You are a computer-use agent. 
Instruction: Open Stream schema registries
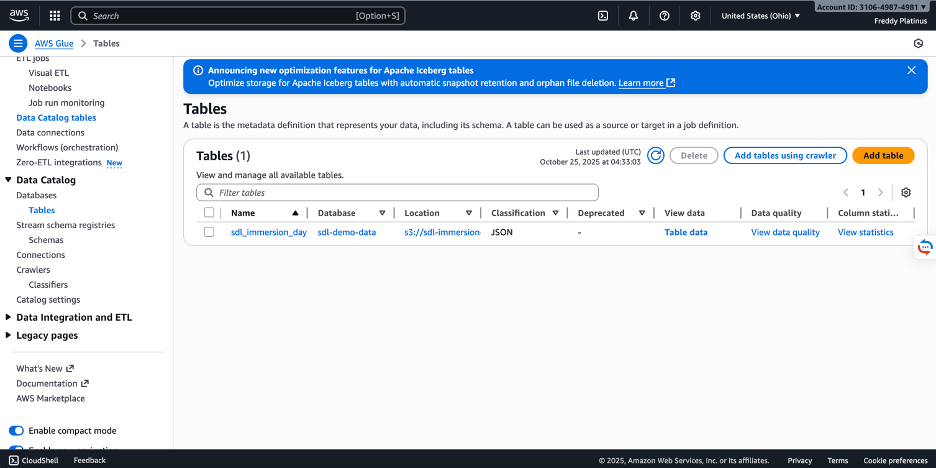(x=66, y=225)
